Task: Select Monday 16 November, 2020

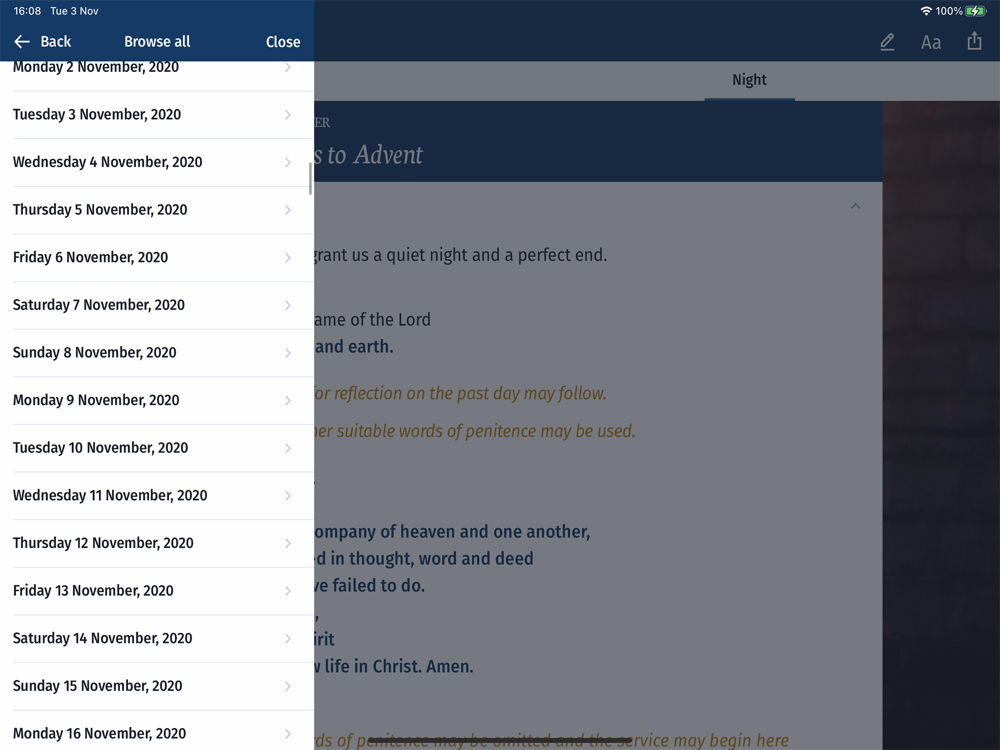Action: click(157, 731)
